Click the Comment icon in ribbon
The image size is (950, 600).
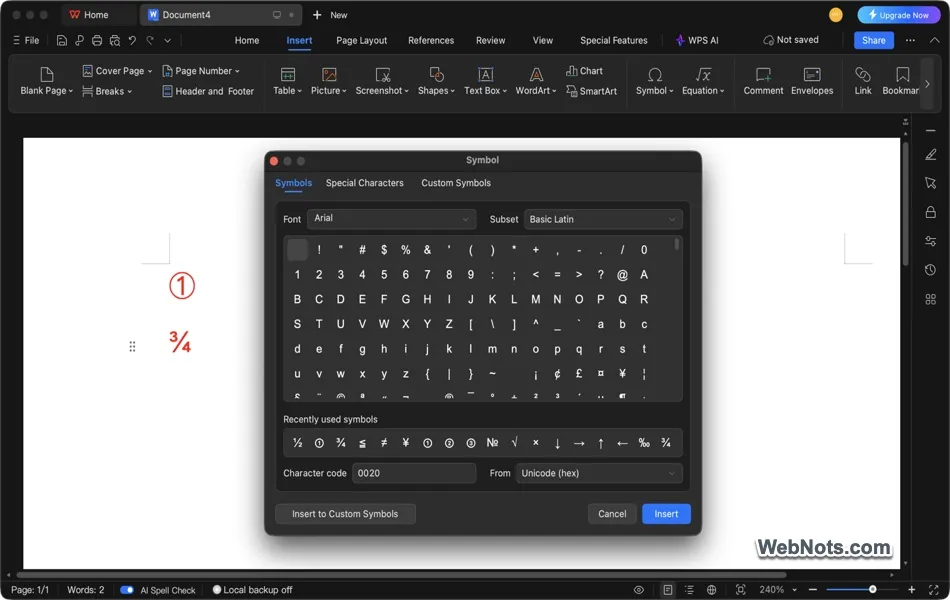[x=763, y=80]
